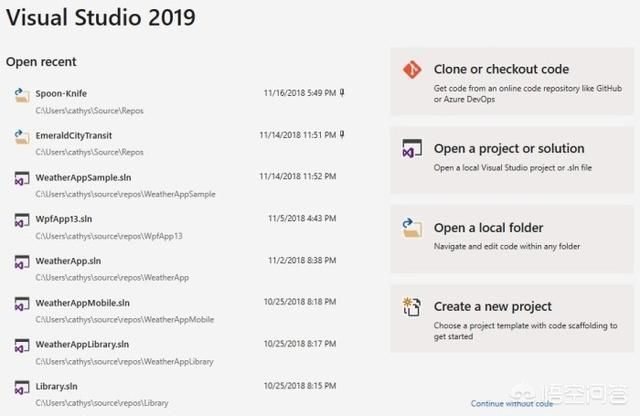The image size is (640, 416).
Task: Click the folder icon beside EmeraldCityTransit
Action: [x=22, y=137]
